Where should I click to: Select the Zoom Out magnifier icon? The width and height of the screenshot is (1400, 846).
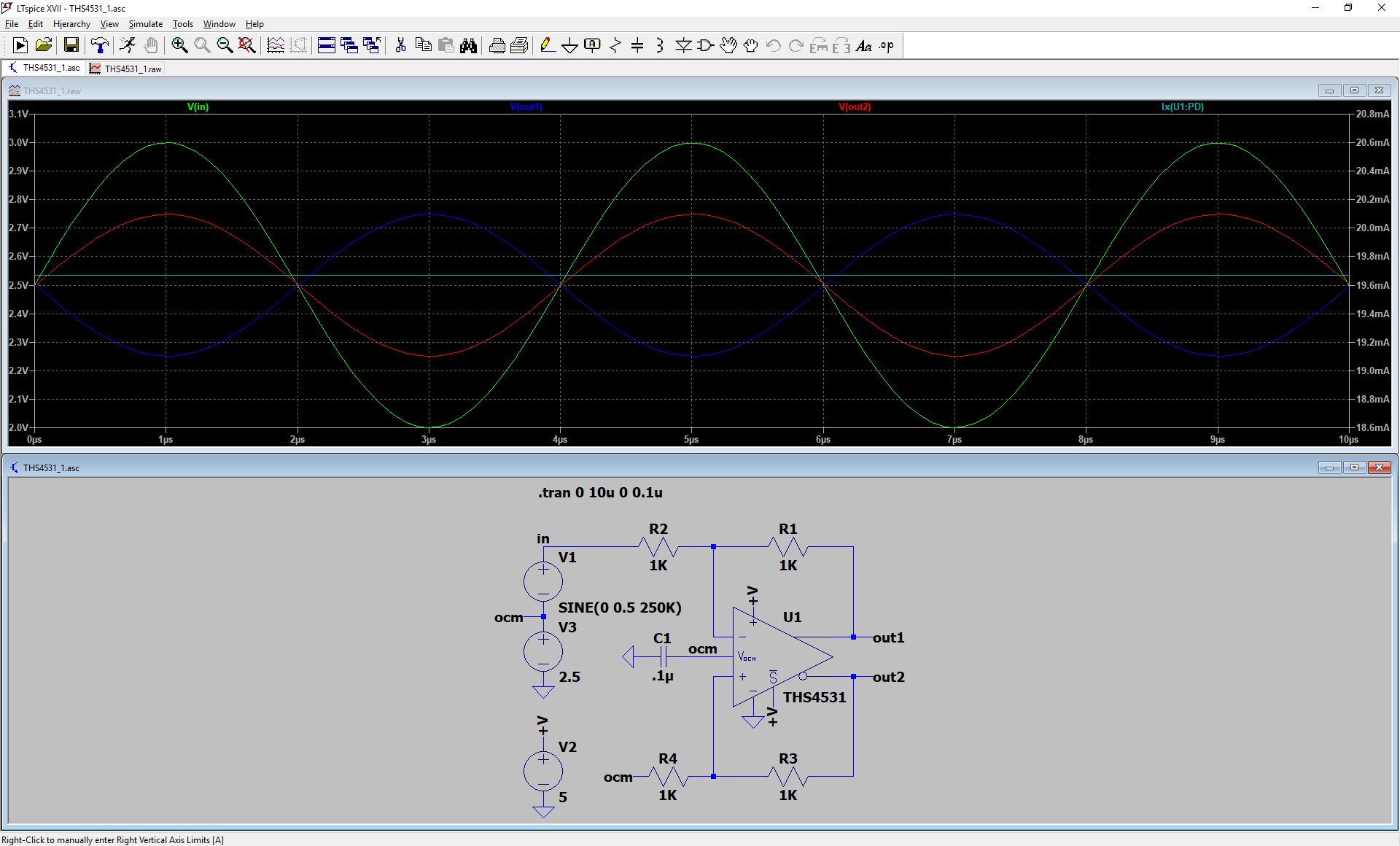225,46
